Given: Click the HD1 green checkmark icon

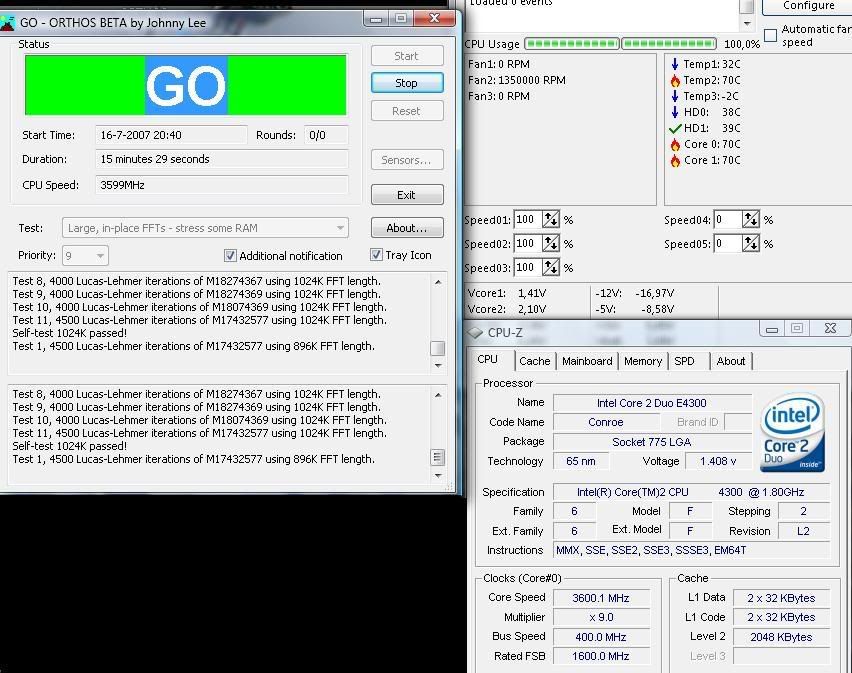Looking at the screenshot, I should [x=675, y=128].
